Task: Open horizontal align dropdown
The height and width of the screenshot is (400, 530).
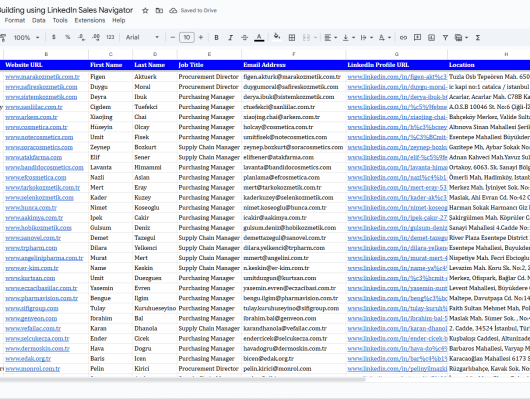Action: (331, 38)
